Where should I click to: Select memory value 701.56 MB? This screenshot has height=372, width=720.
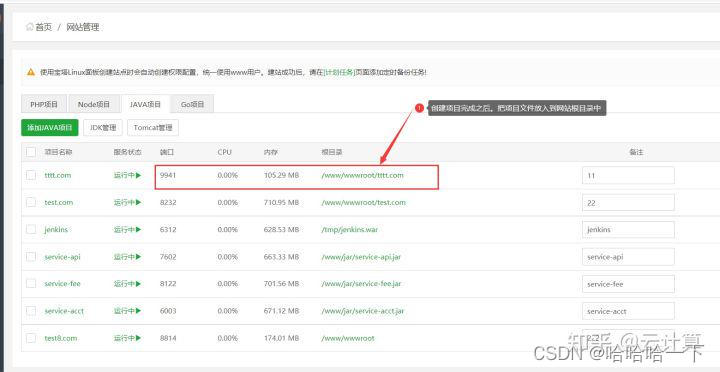tap(281, 284)
